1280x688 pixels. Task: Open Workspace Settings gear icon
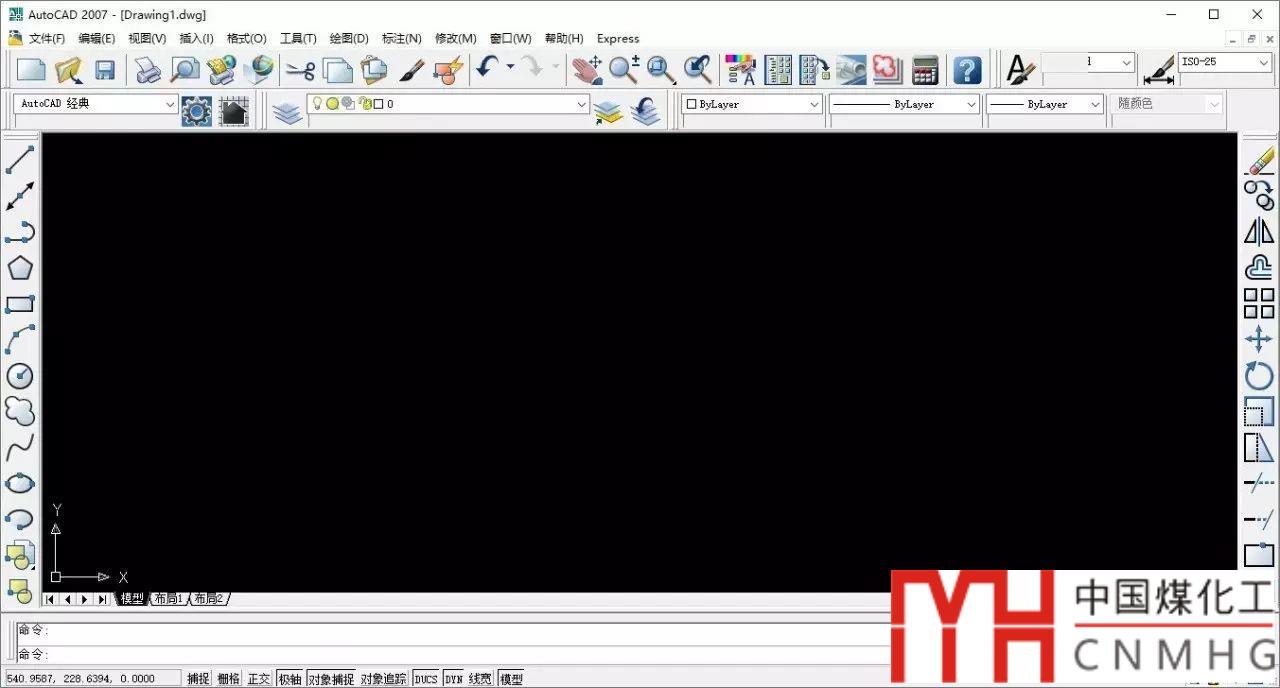(196, 111)
